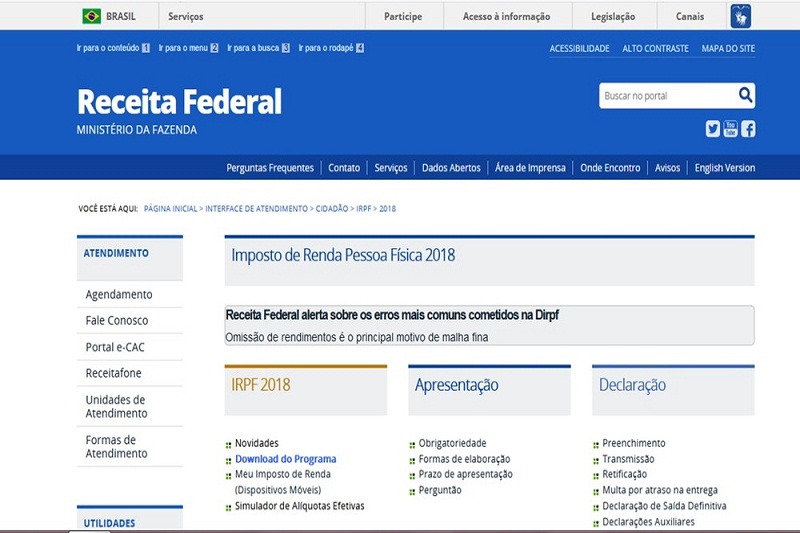Open the Simulador de Alíquotas Efetivas link
This screenshot has height=533, width=800.
click(x=300, y=506)
